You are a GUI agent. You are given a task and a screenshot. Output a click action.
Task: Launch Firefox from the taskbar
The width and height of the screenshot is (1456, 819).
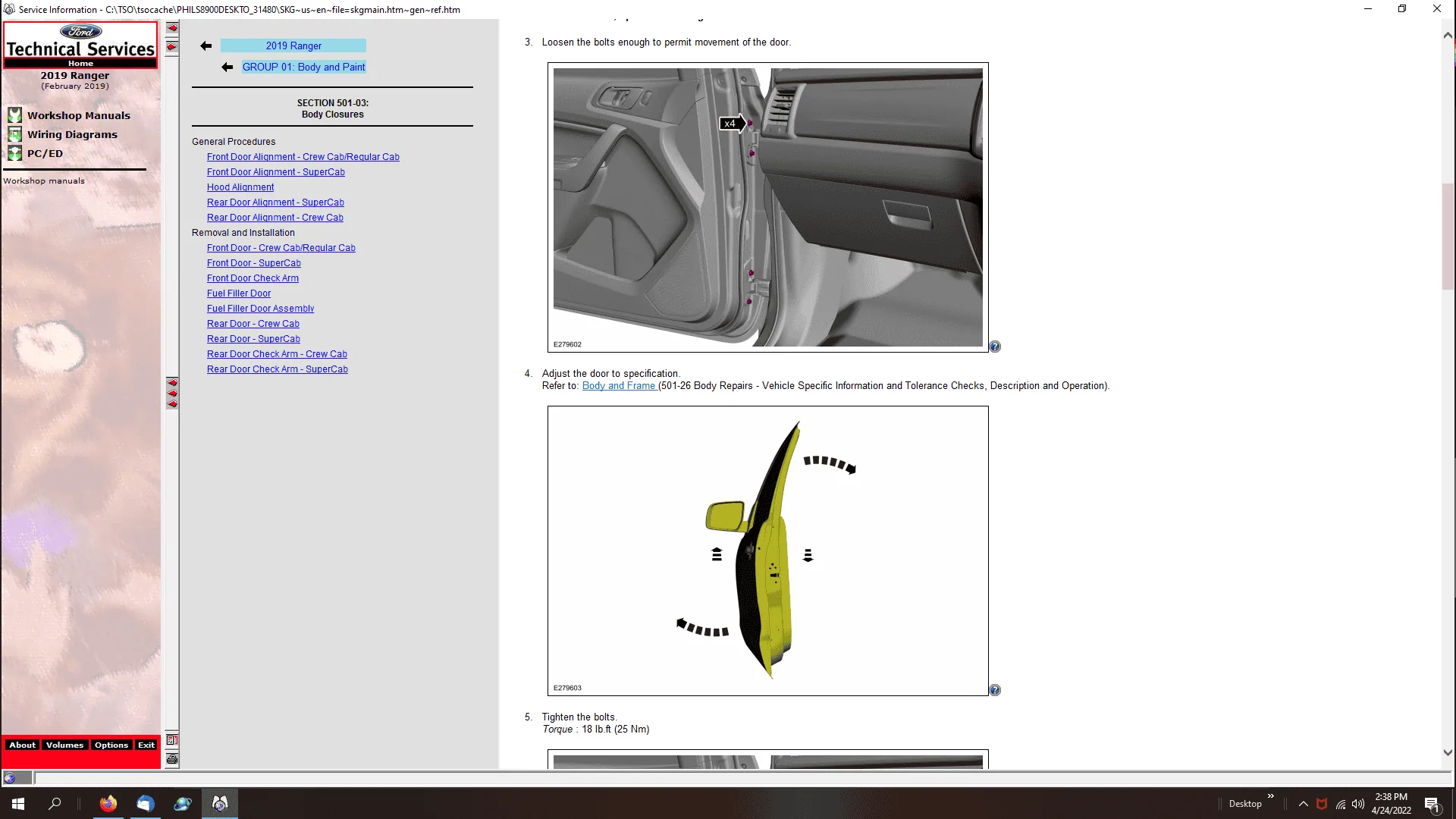108,804
